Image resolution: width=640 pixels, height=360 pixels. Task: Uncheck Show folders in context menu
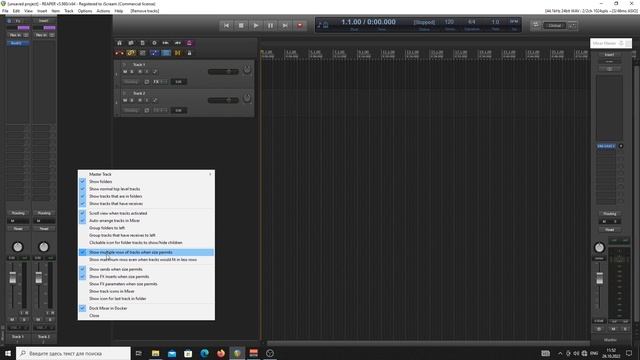click(x=146, y=182)
